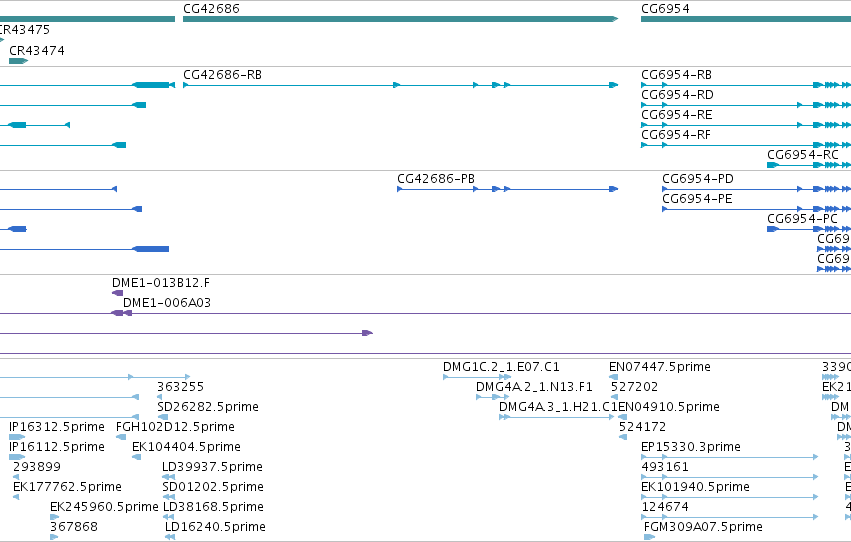Select the CG6954-PC protein label
The image size is (851, 542).
[x=802, y=219]
